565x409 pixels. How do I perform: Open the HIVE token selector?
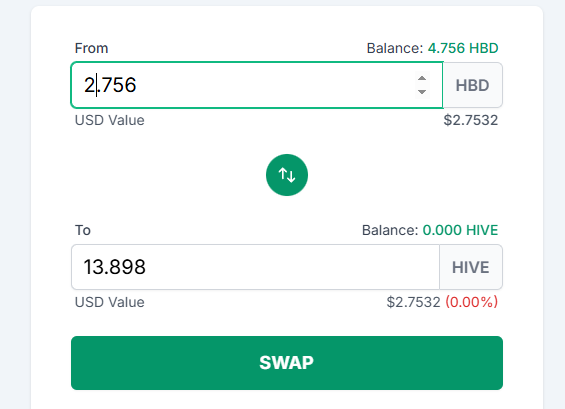click(x=471, y=267)
